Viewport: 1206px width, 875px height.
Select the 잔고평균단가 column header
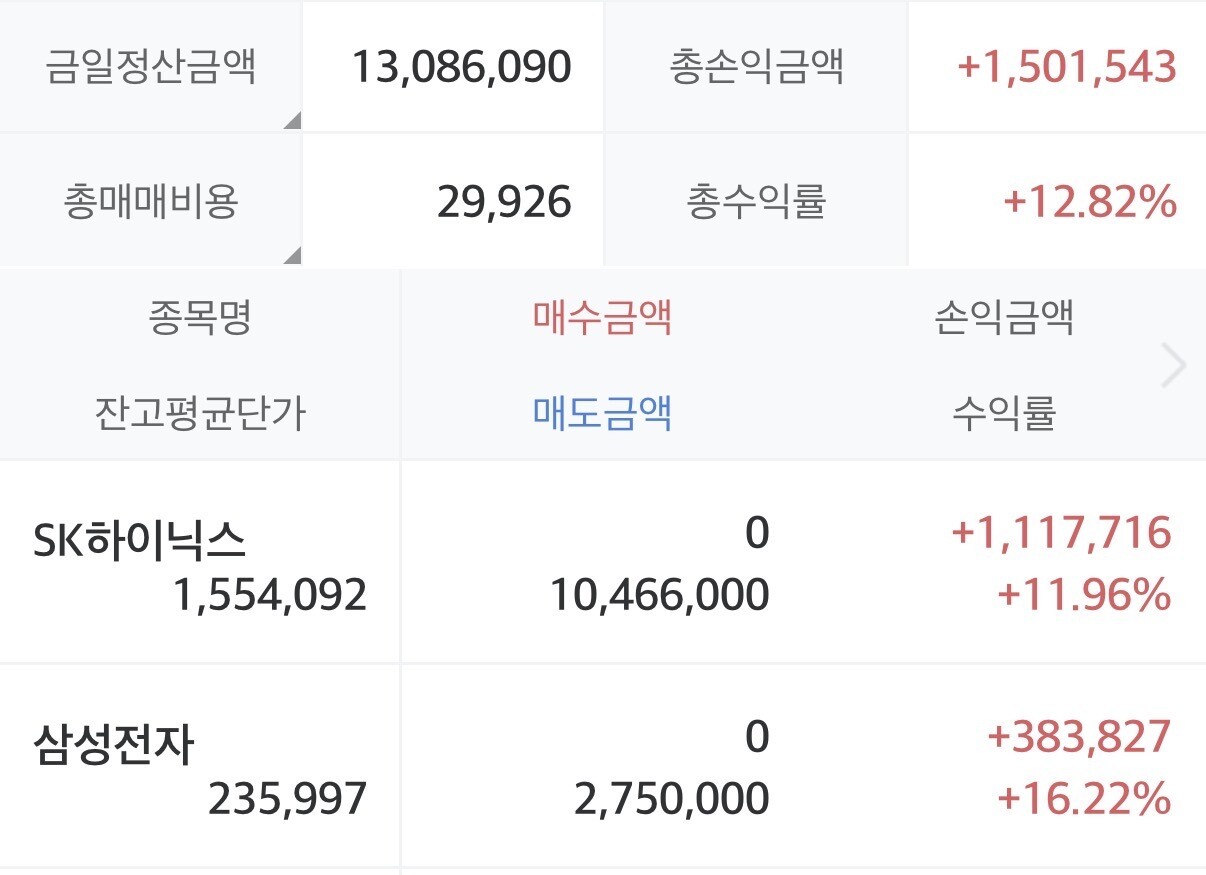(x=200, y=412)
